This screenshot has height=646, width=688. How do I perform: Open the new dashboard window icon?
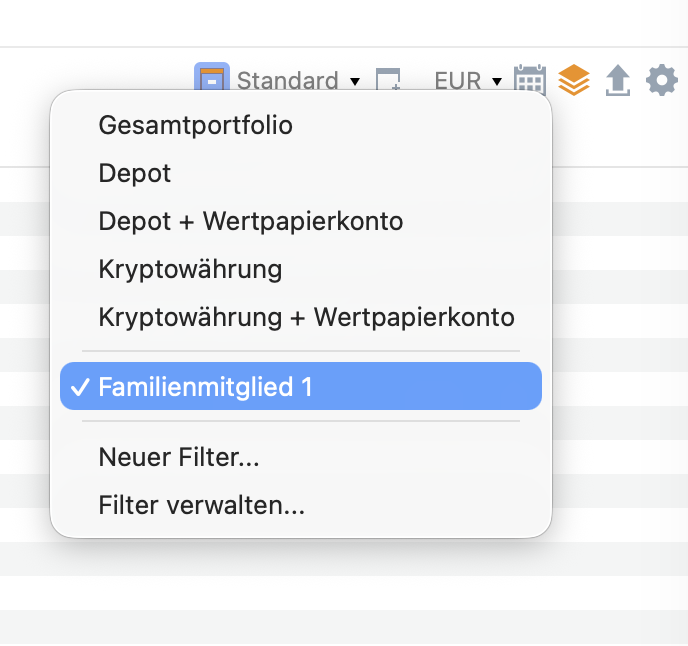pos(388,79)
